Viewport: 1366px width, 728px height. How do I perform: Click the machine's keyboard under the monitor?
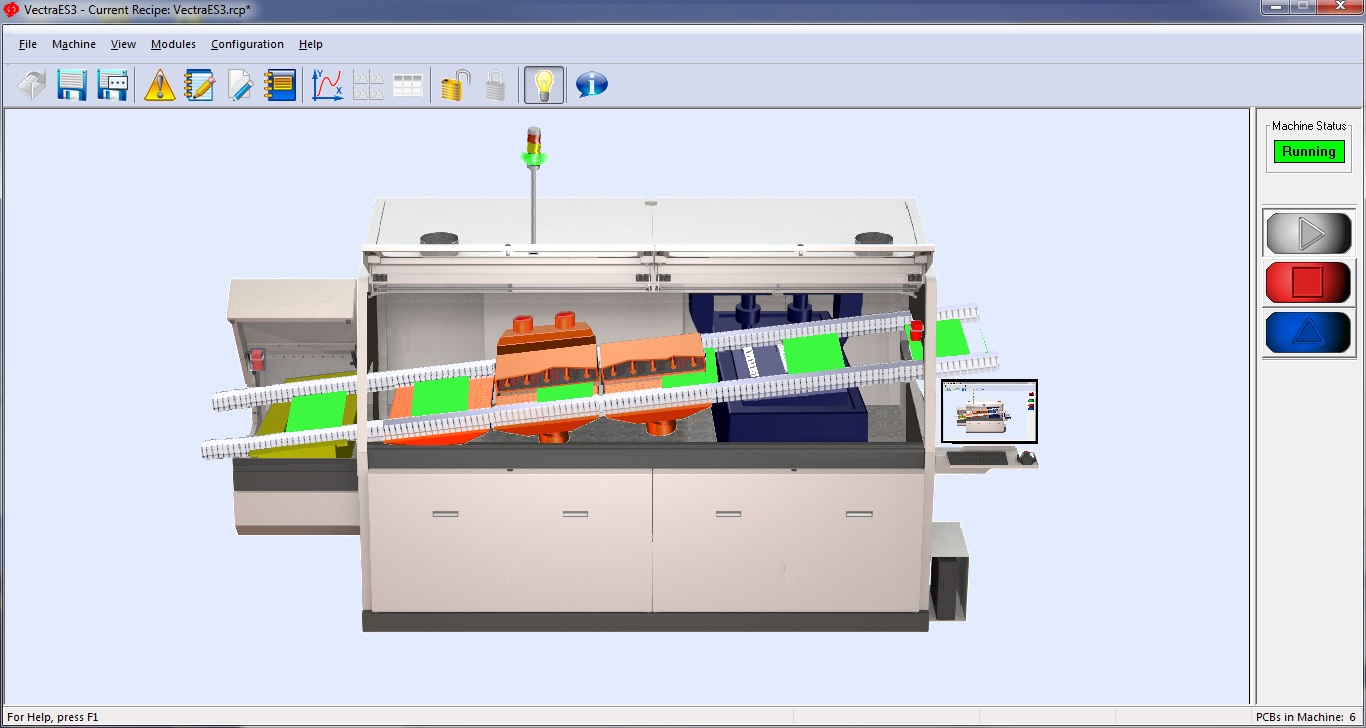click(x=978, y=458)
